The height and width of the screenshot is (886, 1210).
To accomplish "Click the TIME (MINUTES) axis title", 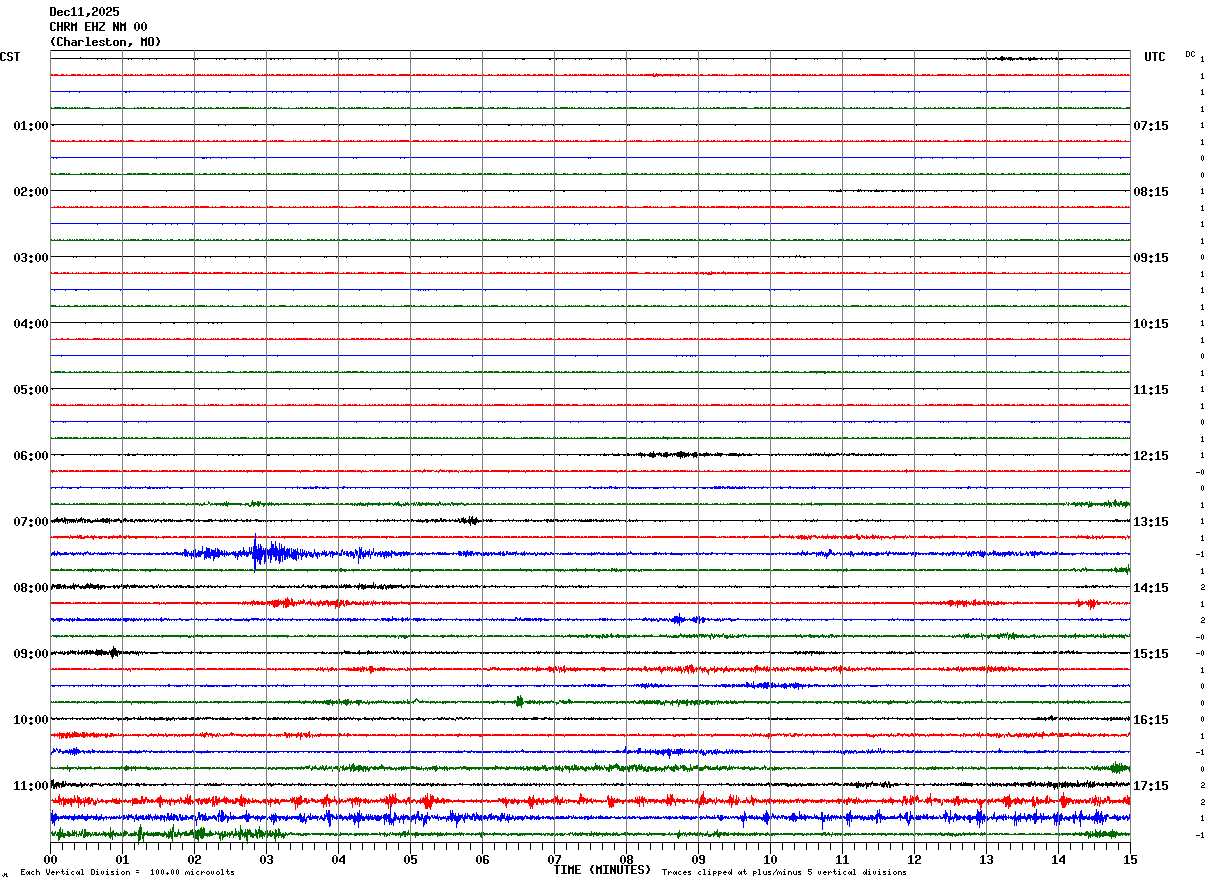I will pyautogui.click(x=602, y=870).
